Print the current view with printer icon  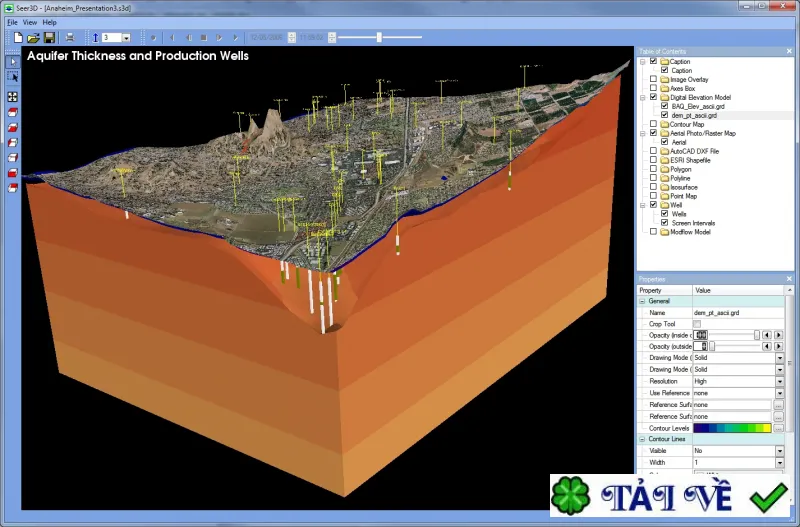pos(70,37)
